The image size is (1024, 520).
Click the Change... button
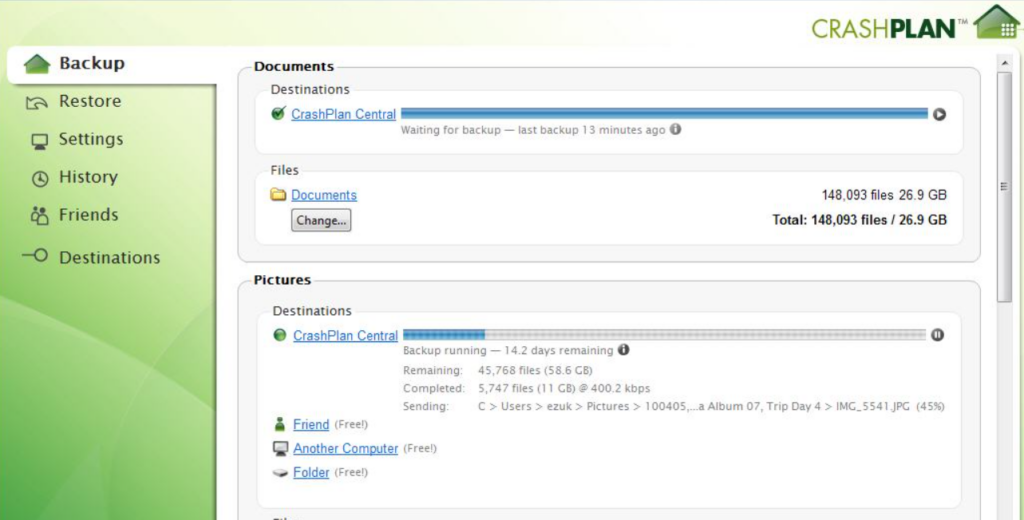point(321,220)
